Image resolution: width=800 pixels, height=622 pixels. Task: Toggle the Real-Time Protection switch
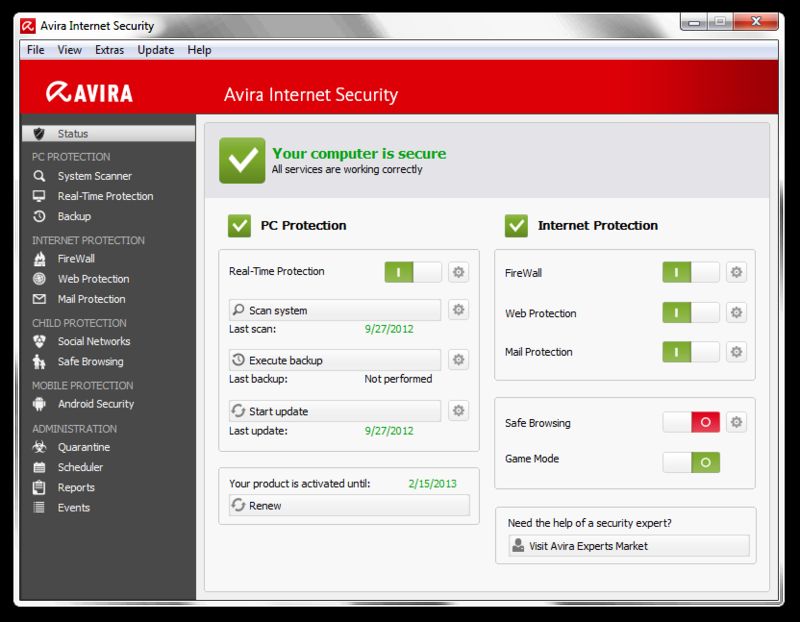(x=413, y=272)
